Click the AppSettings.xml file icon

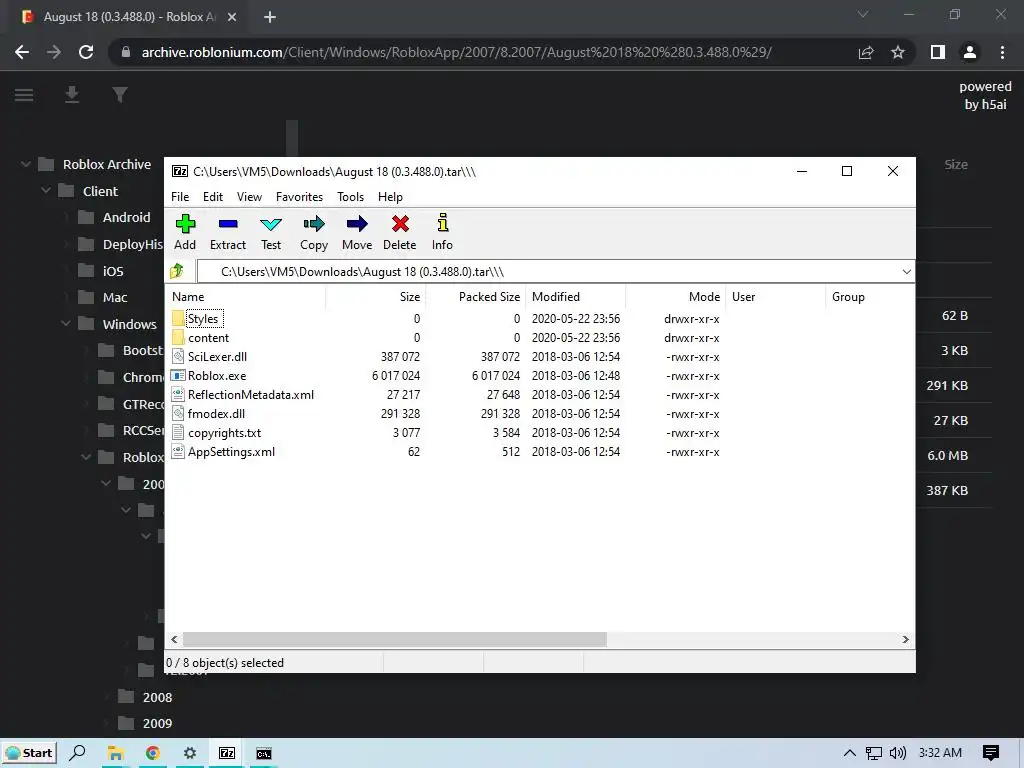(178, 451)
